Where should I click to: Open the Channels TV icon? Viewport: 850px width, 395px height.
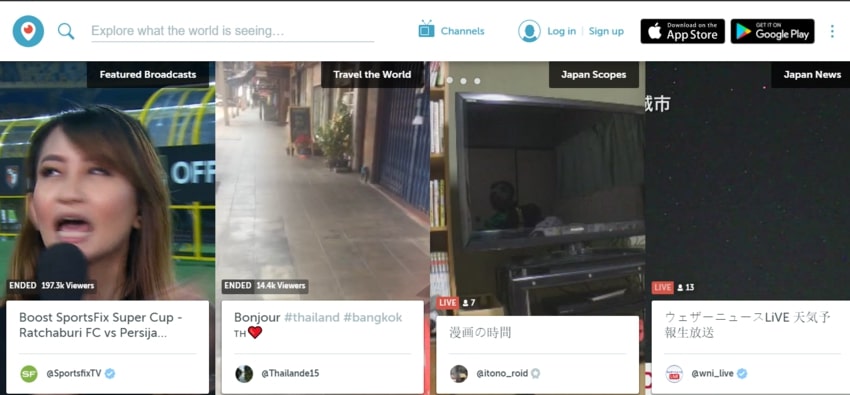coord(427,29)
